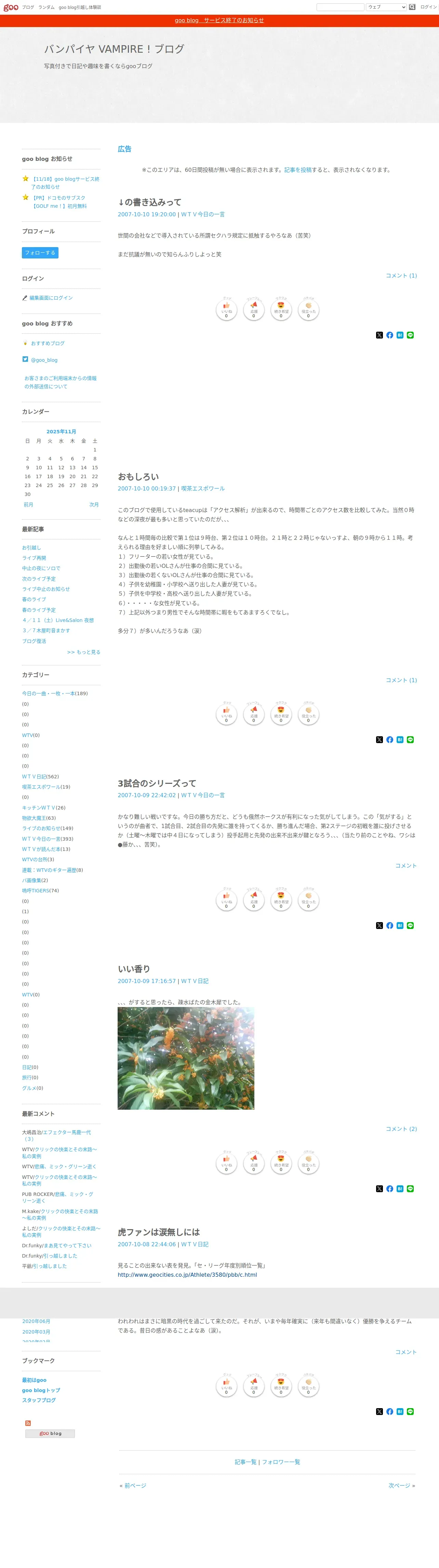Open 記事一覧 link at bottom
Image resolution: width=439 pixels, height=1568 pixels.
245,1462
